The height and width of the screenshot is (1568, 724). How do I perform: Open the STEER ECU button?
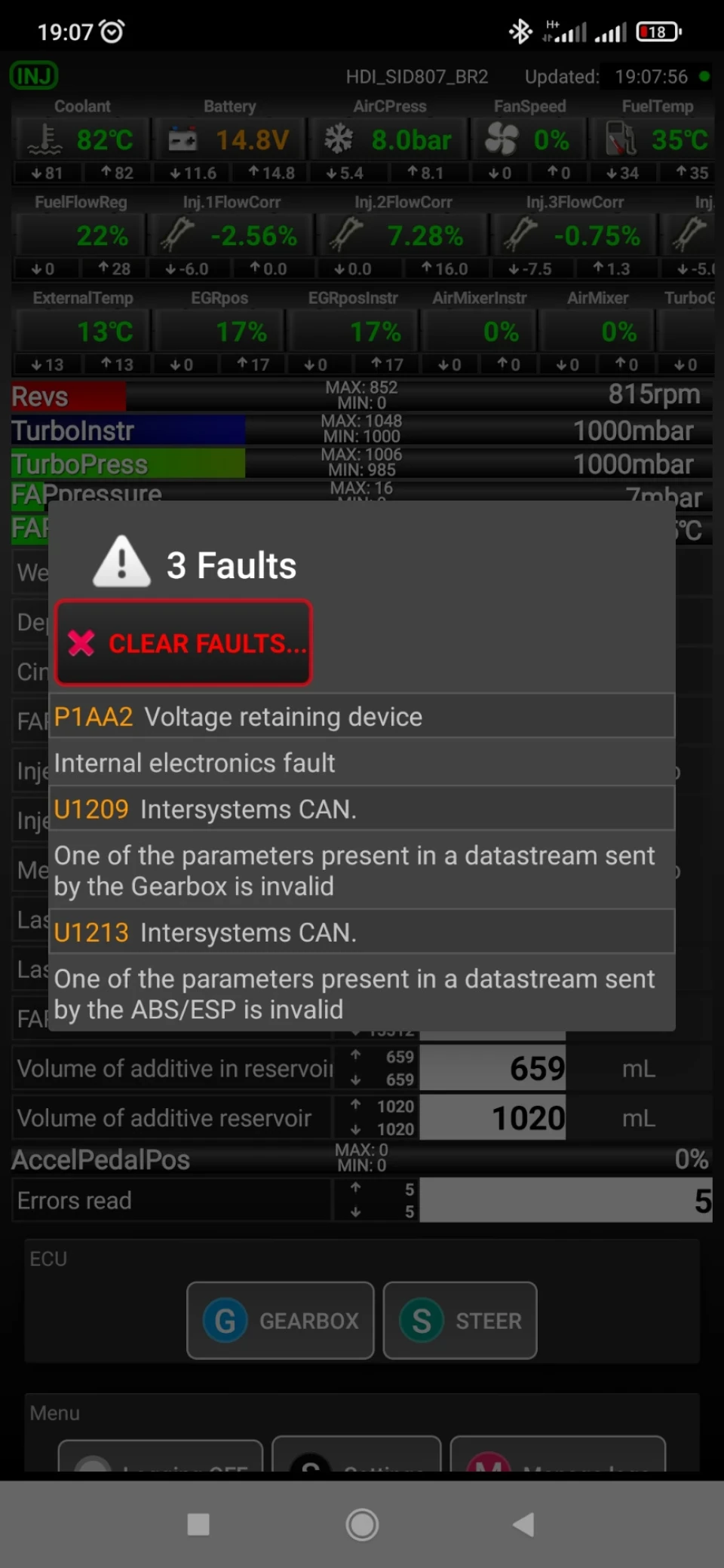[x=460, y=1321]
